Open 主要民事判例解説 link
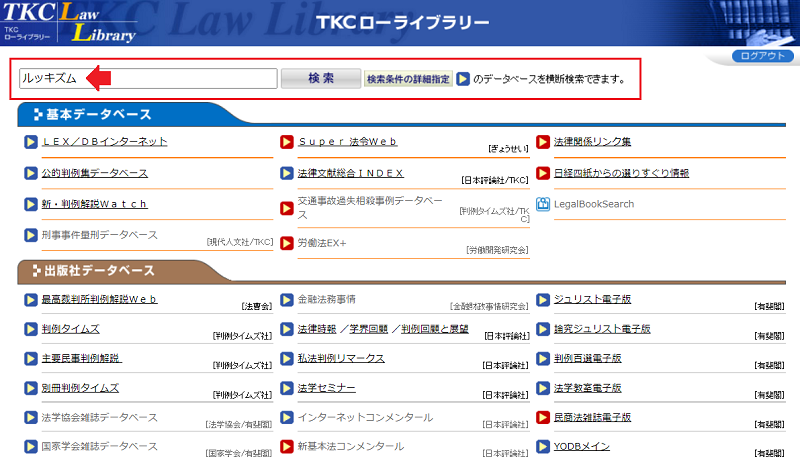This screenshot has height=457, width=800. (x=82, y=358)
